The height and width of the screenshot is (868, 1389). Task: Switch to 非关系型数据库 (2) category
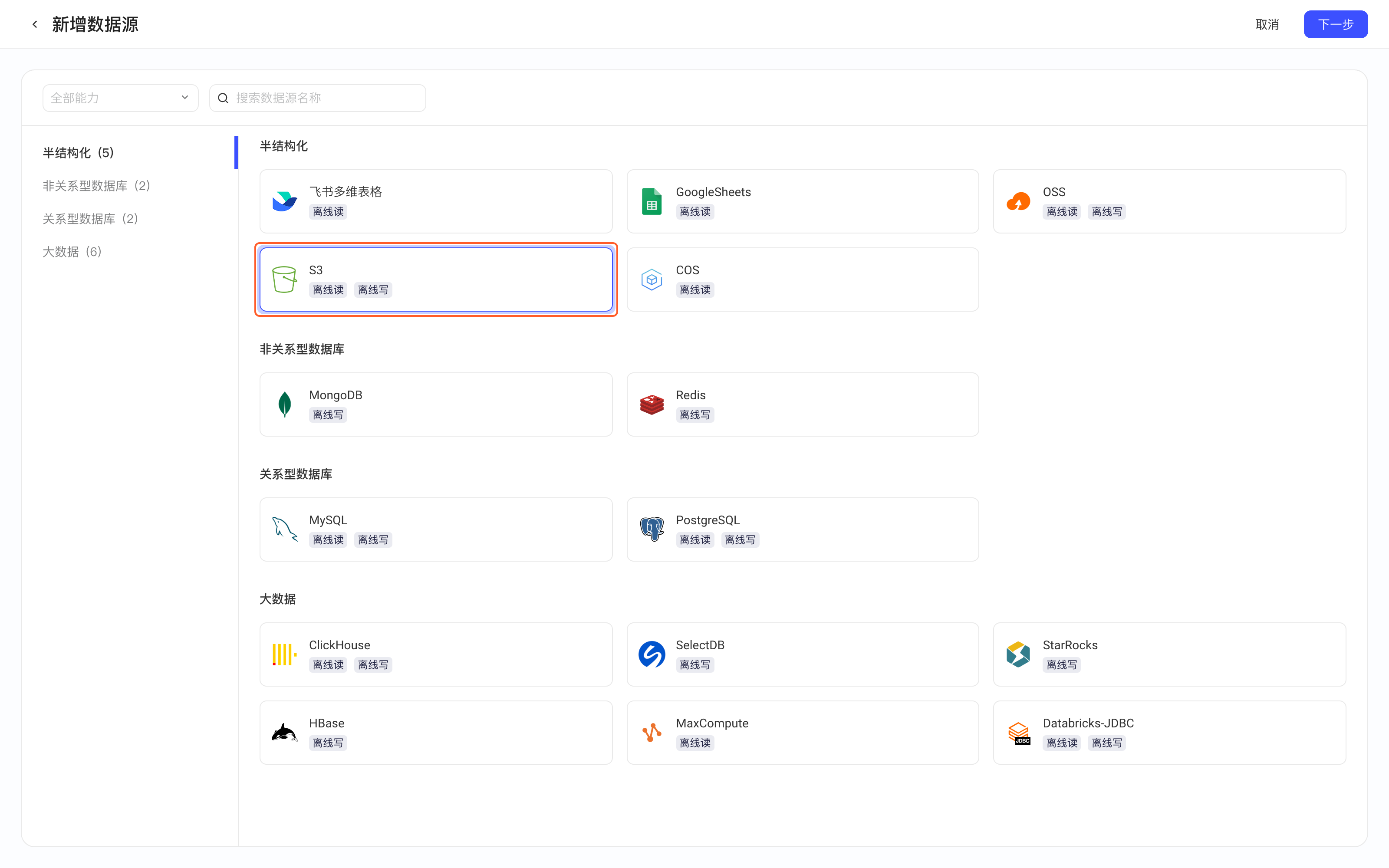(x=96, y=186)
